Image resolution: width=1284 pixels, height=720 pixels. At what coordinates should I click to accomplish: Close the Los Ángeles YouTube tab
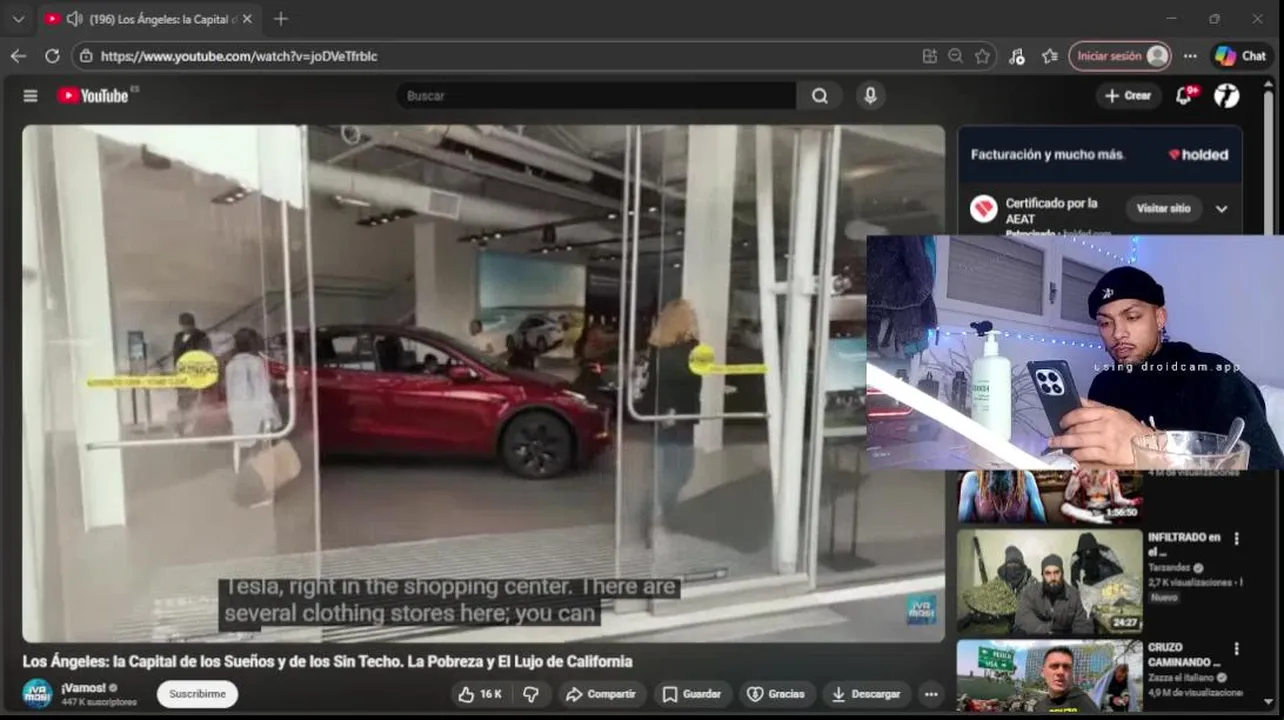247,19
